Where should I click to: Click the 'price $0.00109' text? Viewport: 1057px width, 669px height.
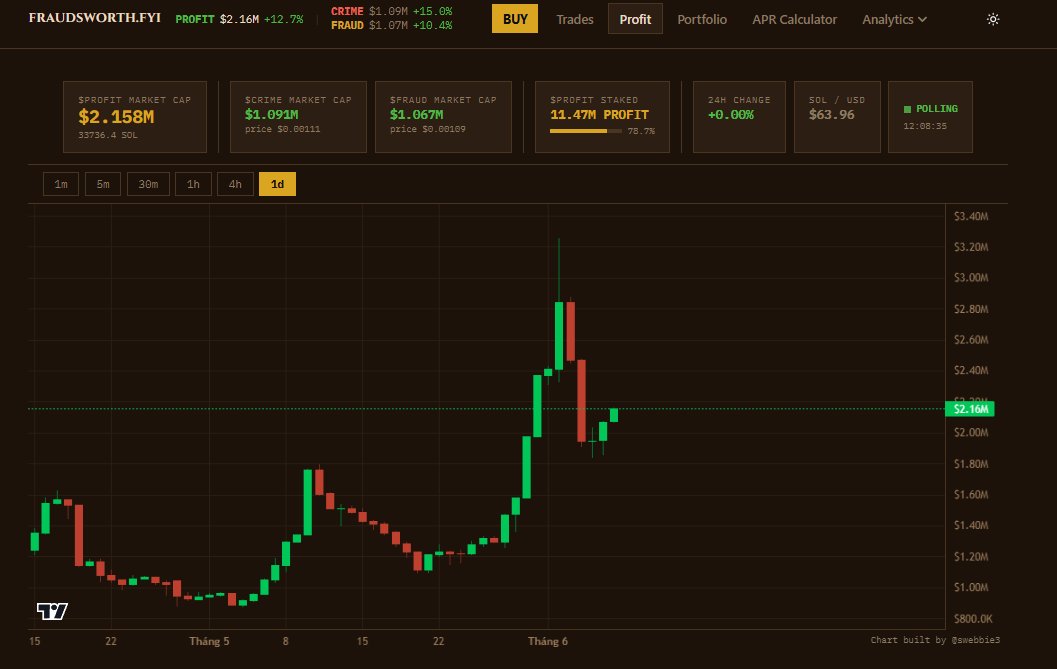coord(427,129)
